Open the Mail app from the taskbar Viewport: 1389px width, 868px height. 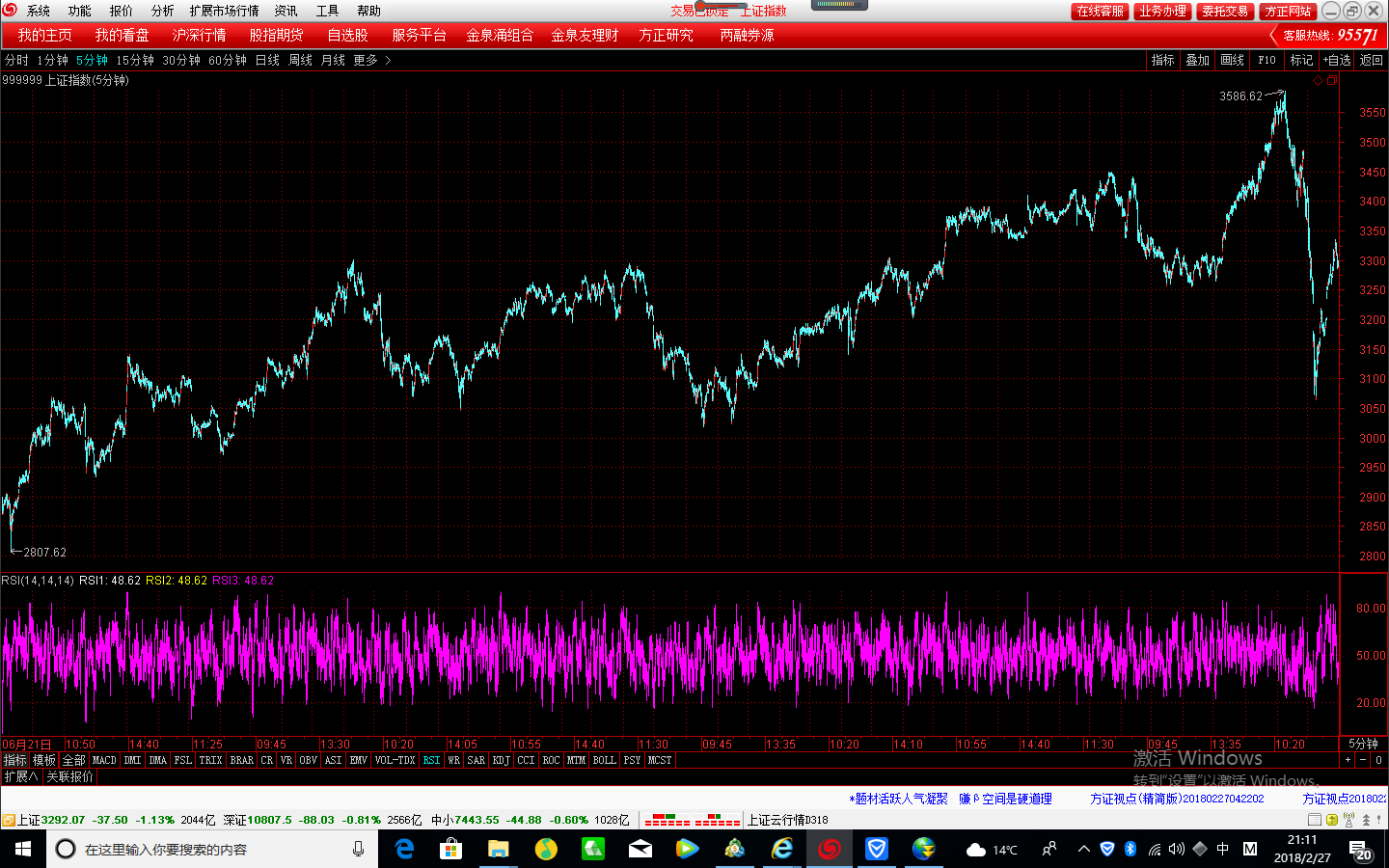640,849
